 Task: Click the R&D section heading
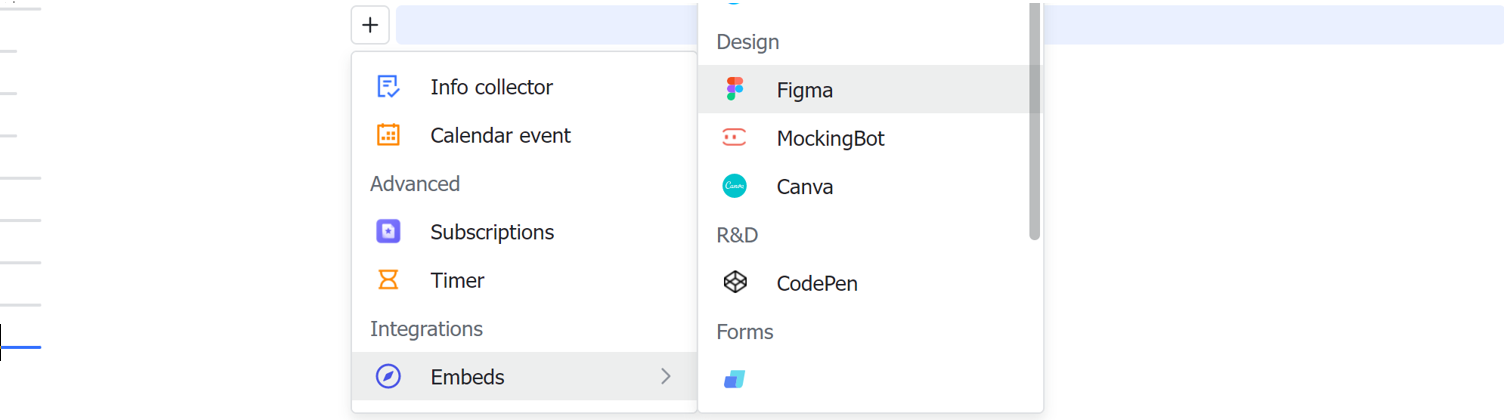tap(738, 235)
